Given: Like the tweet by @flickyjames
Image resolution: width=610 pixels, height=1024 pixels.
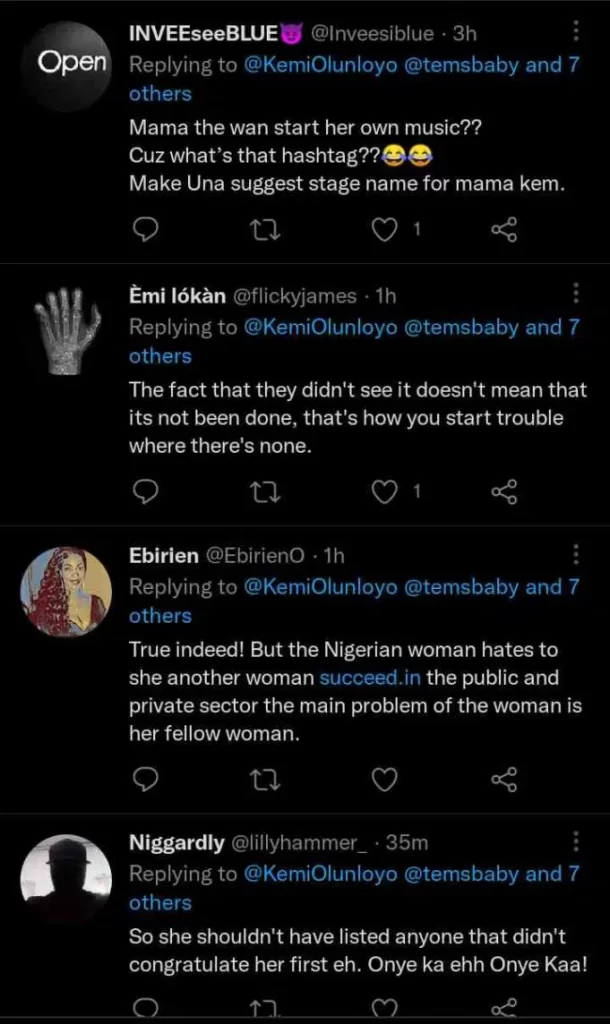Looking at the screenshot, I should 384,491.
